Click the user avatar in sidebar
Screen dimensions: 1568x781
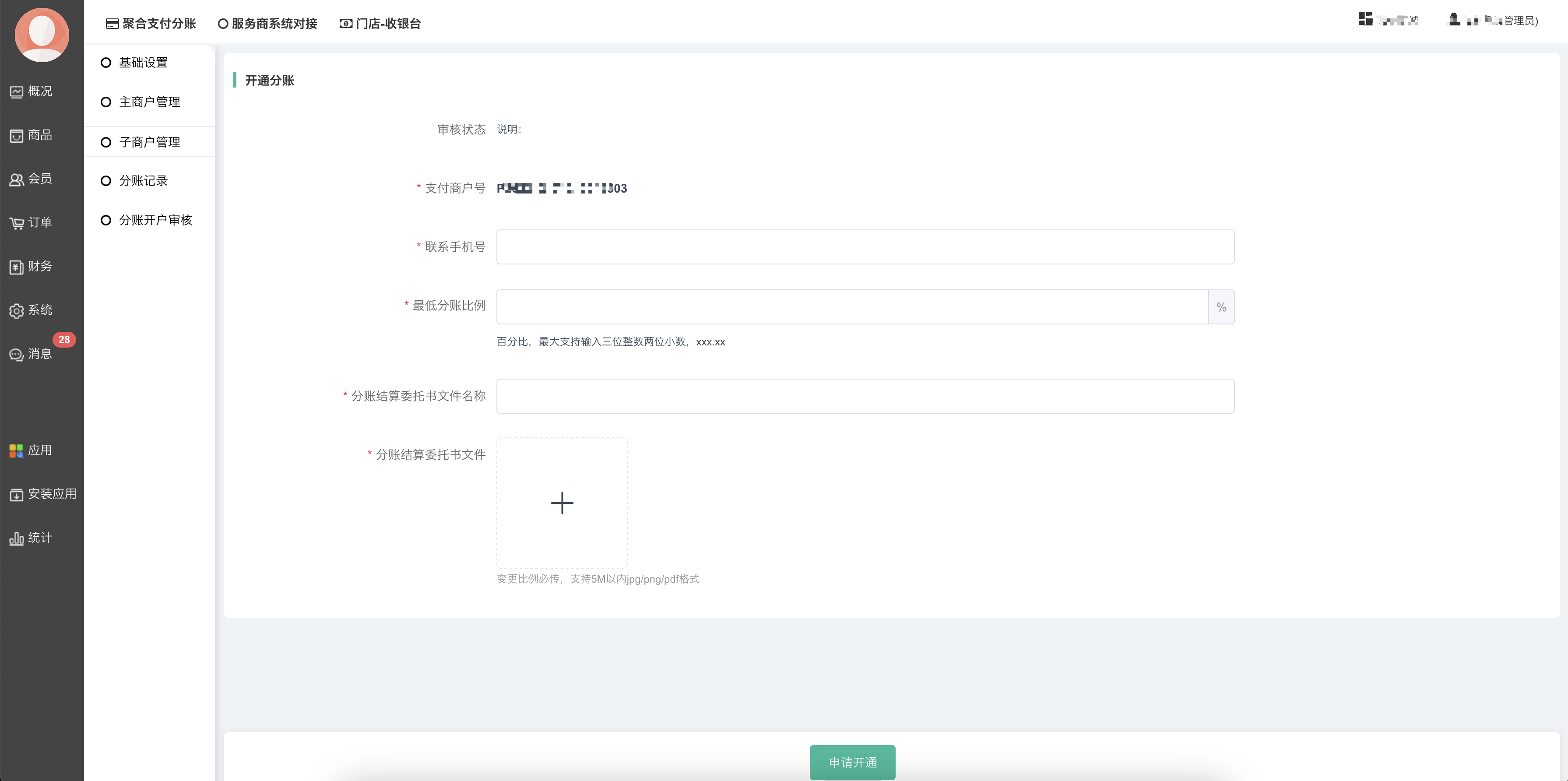point(42,35)
